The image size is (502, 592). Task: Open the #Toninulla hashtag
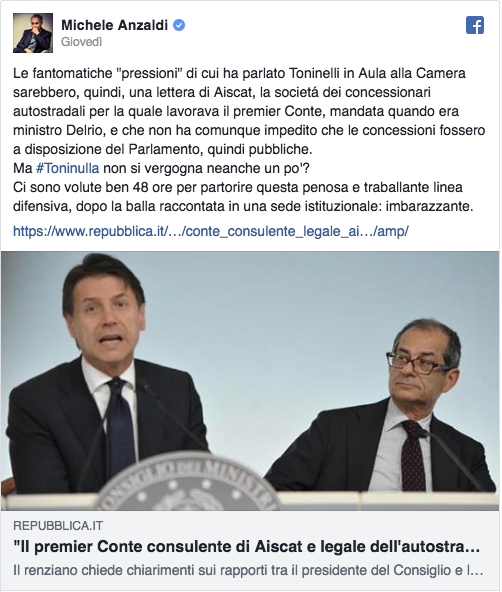[x=68, y=168]
